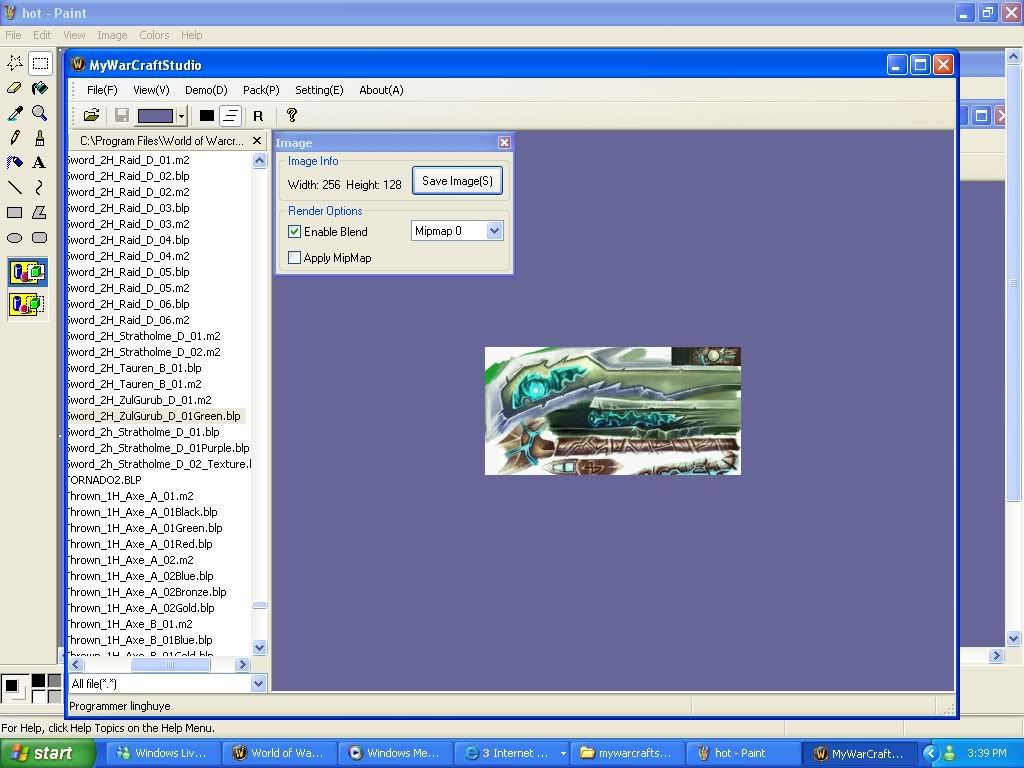Open help via the question mark icon

[x=292, y=116]
